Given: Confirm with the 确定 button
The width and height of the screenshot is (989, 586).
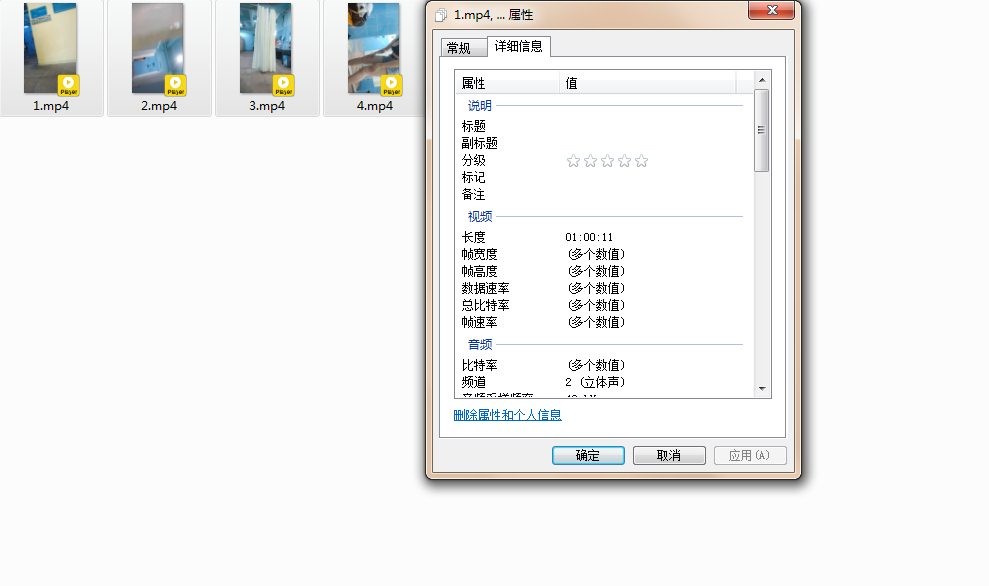Looking at the screenshot, I should point(588,455).
